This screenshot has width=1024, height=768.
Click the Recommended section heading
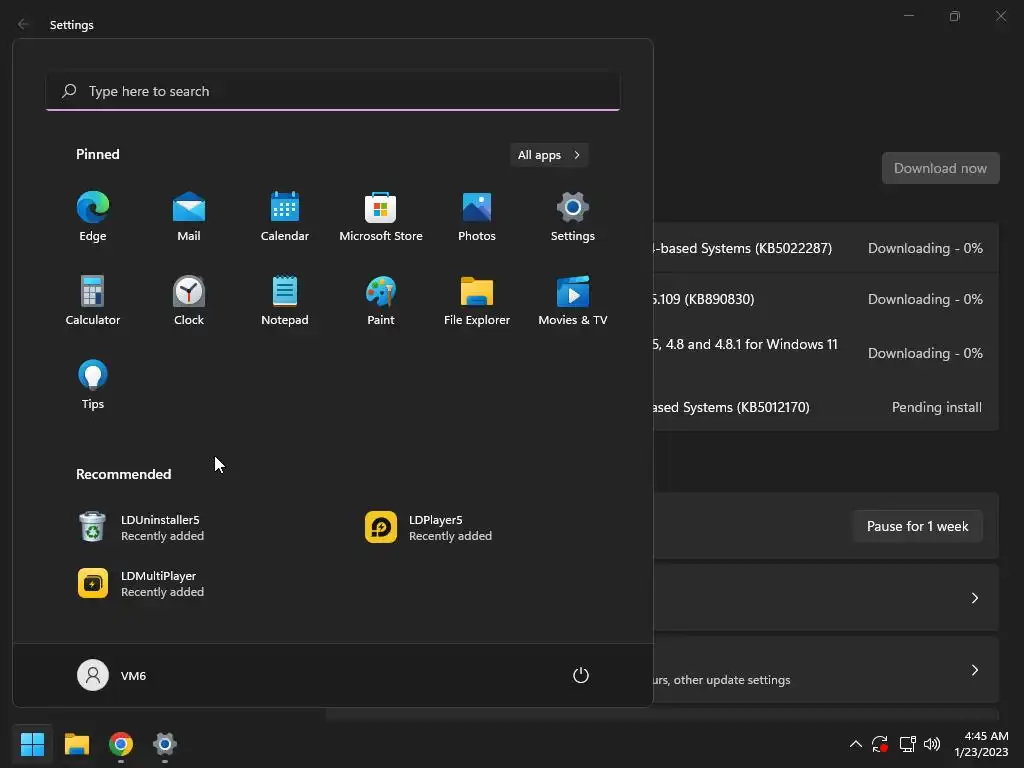tap(123, 474)
